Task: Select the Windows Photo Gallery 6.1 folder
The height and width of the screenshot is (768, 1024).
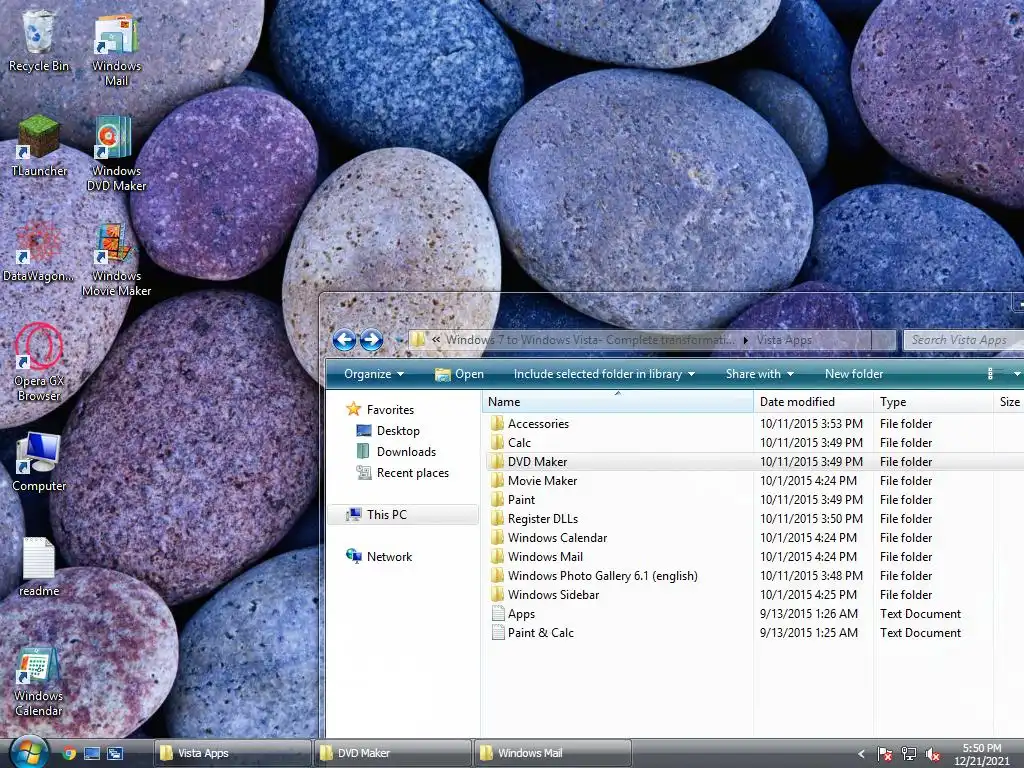Action: 603,575
